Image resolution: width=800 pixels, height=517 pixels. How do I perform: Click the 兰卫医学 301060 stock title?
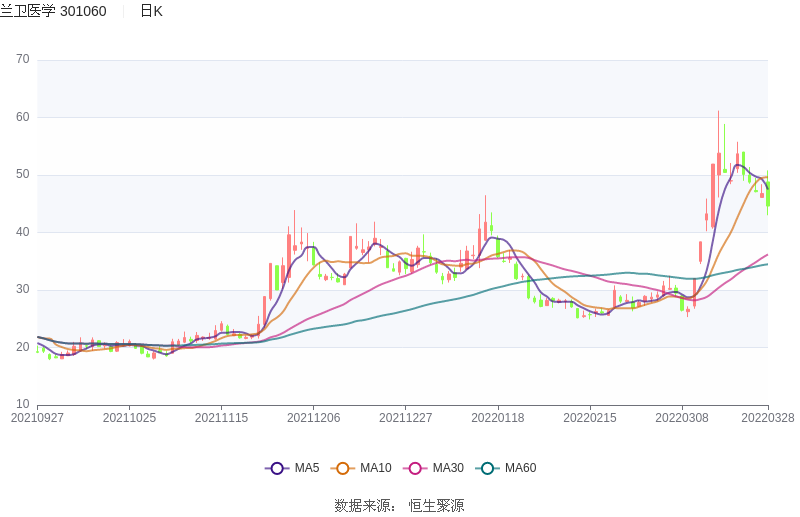click(x=54, y=11)
